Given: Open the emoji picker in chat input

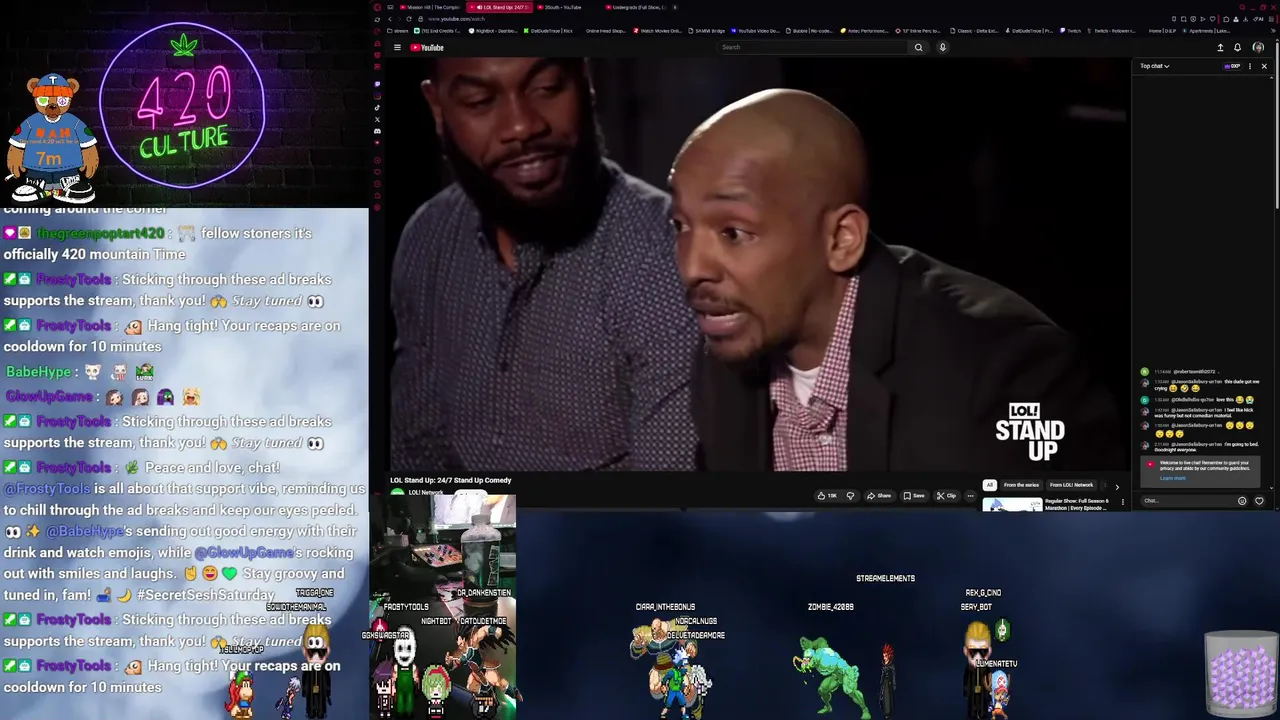Looking at the screenshot, I should (1242, 501).
